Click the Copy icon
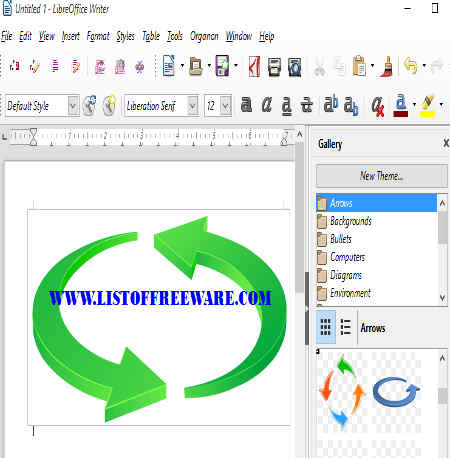Viewport: 450px width, 458px height. click(340, 67)
